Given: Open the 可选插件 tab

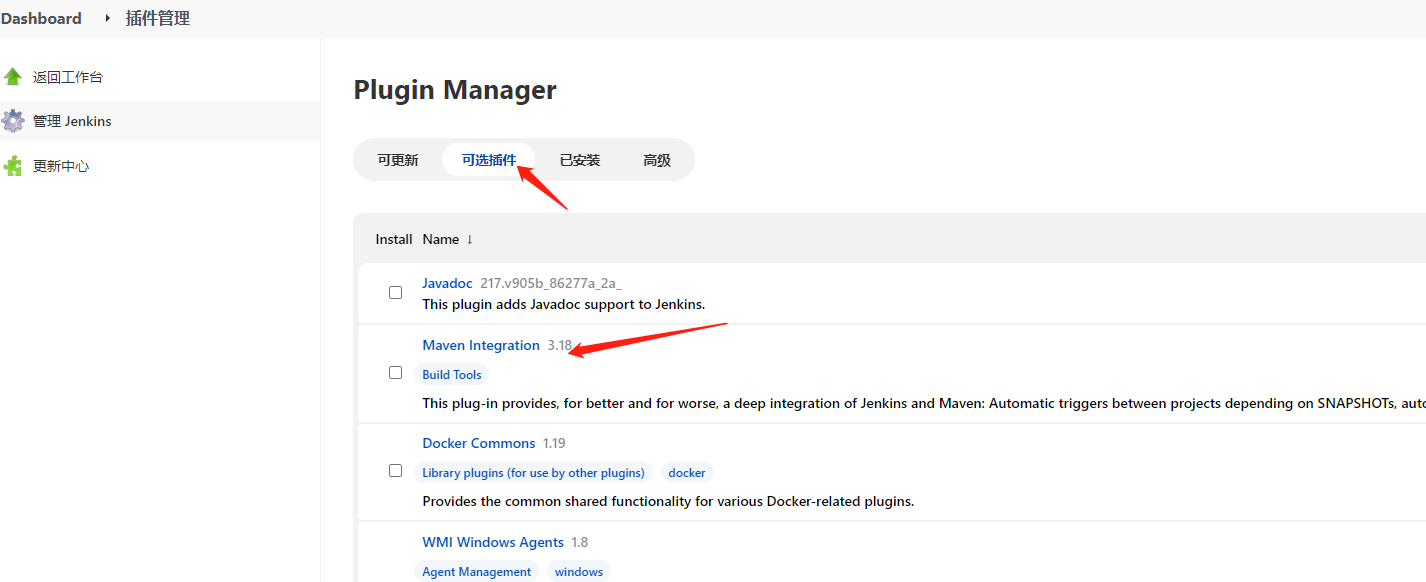Looking at the screenshot, I should pos(489,160).
